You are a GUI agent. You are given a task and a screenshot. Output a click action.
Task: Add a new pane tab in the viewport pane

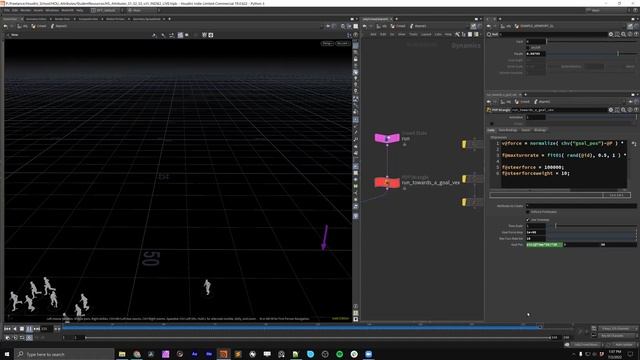point(169,19)
